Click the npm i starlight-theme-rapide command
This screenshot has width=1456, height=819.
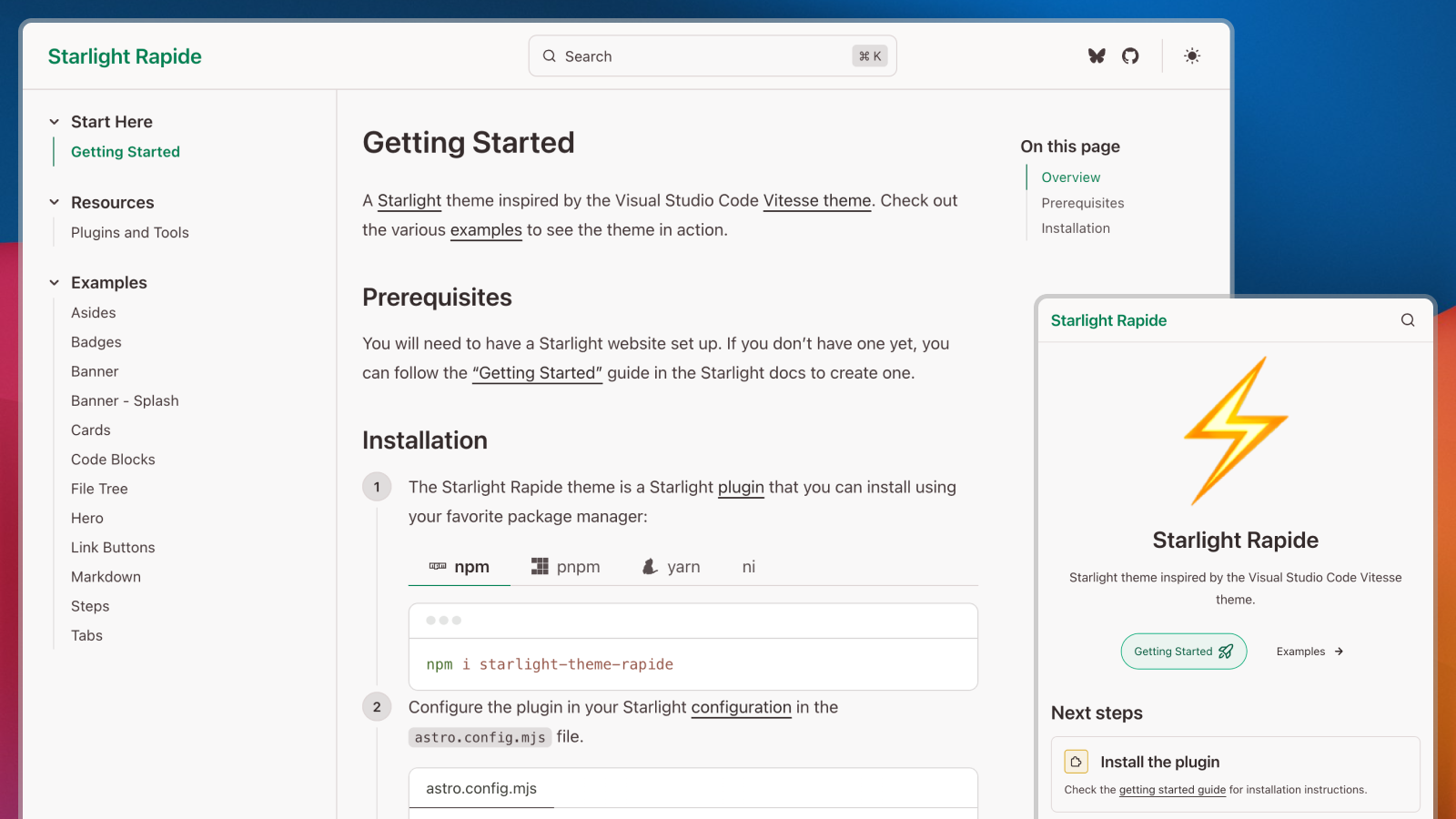[550, 664]
